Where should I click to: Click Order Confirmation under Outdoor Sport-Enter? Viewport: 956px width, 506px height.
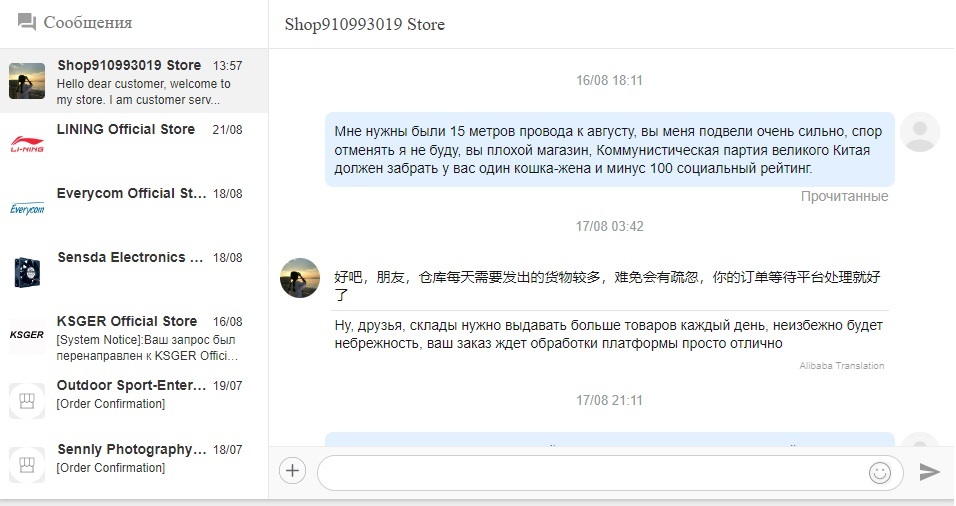111,404
